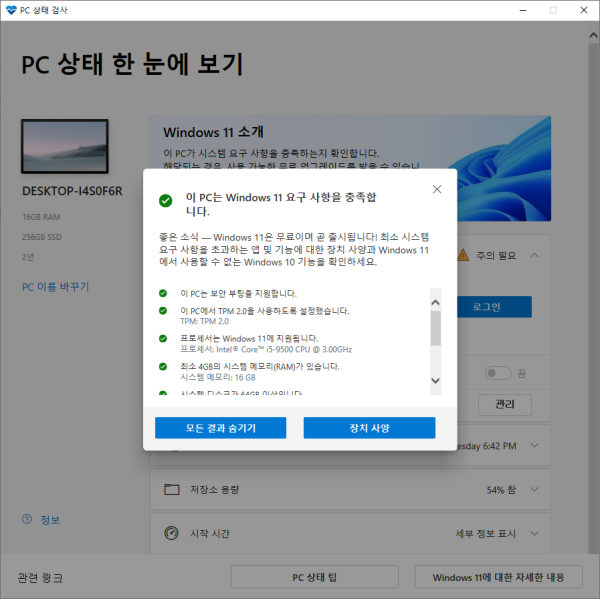Expand the 시작 시간 chevron

point(535,533)
